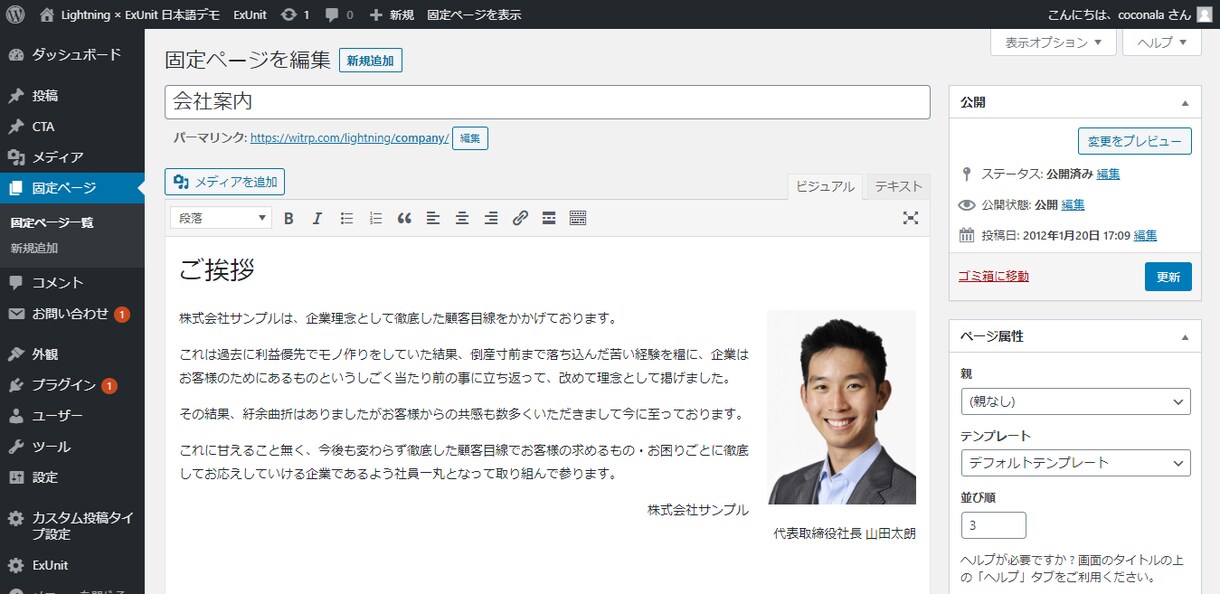
Task: Insert numbered list
Action: 375,218
